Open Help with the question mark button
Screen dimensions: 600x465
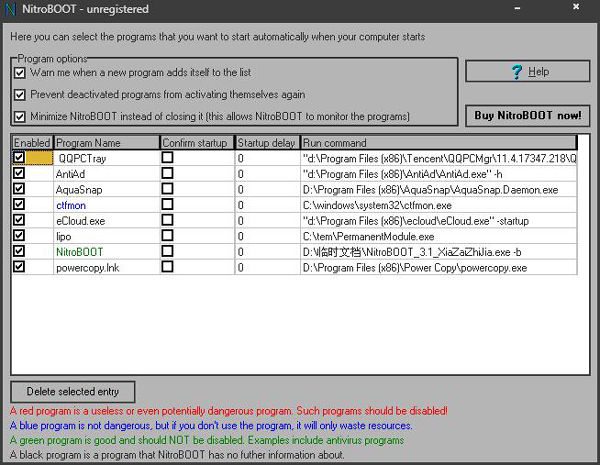[x=527, y=71]
